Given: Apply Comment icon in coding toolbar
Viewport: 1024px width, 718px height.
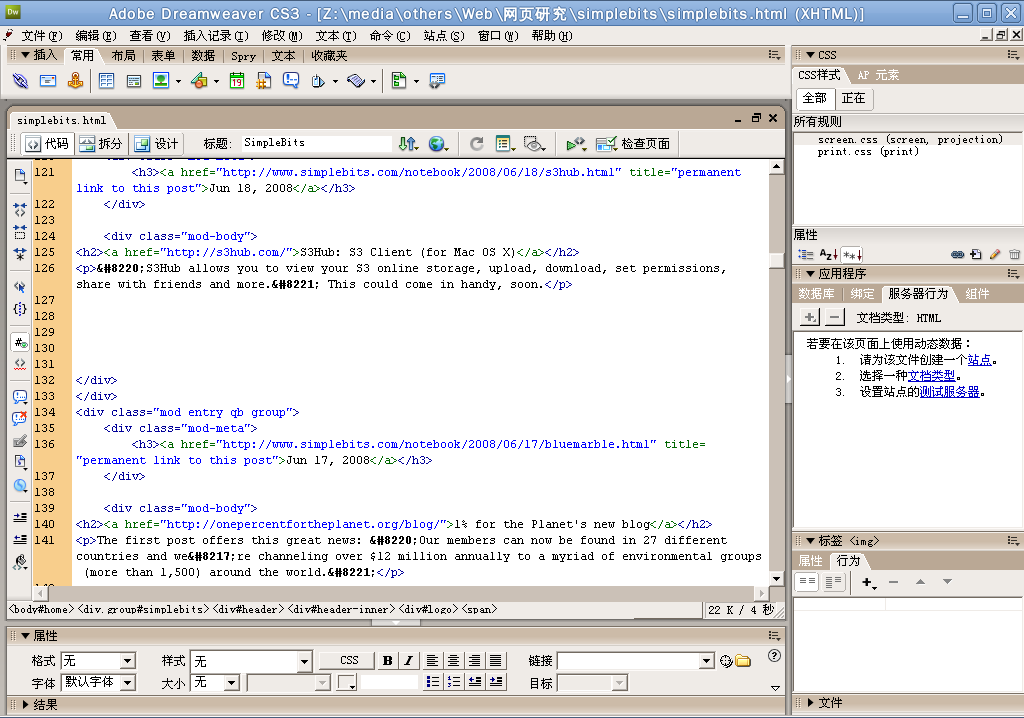Looking at the screenshot, I should (20, 397).
